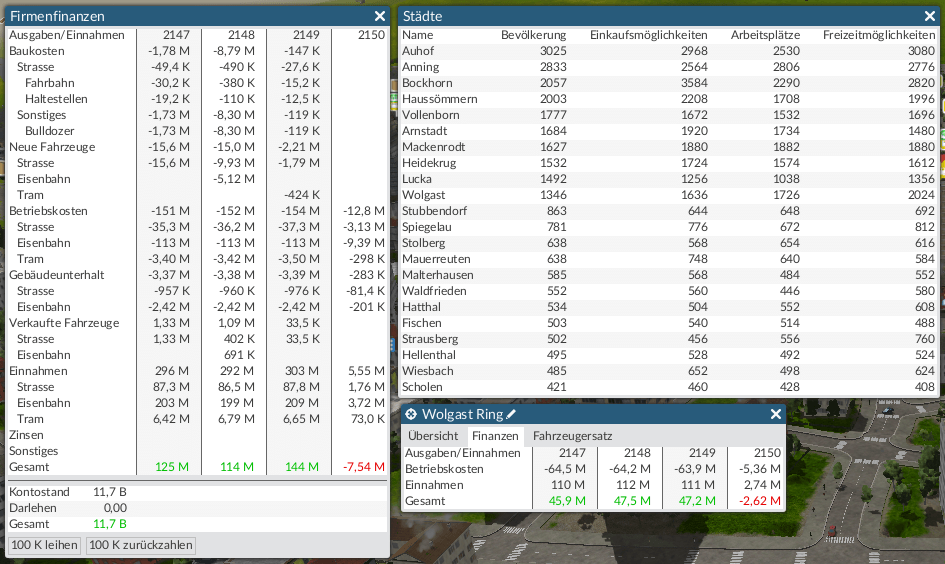This screenshot has height=564, width=945.
Task: Select the Heidekrug row
Action: [x=668, y=163]
